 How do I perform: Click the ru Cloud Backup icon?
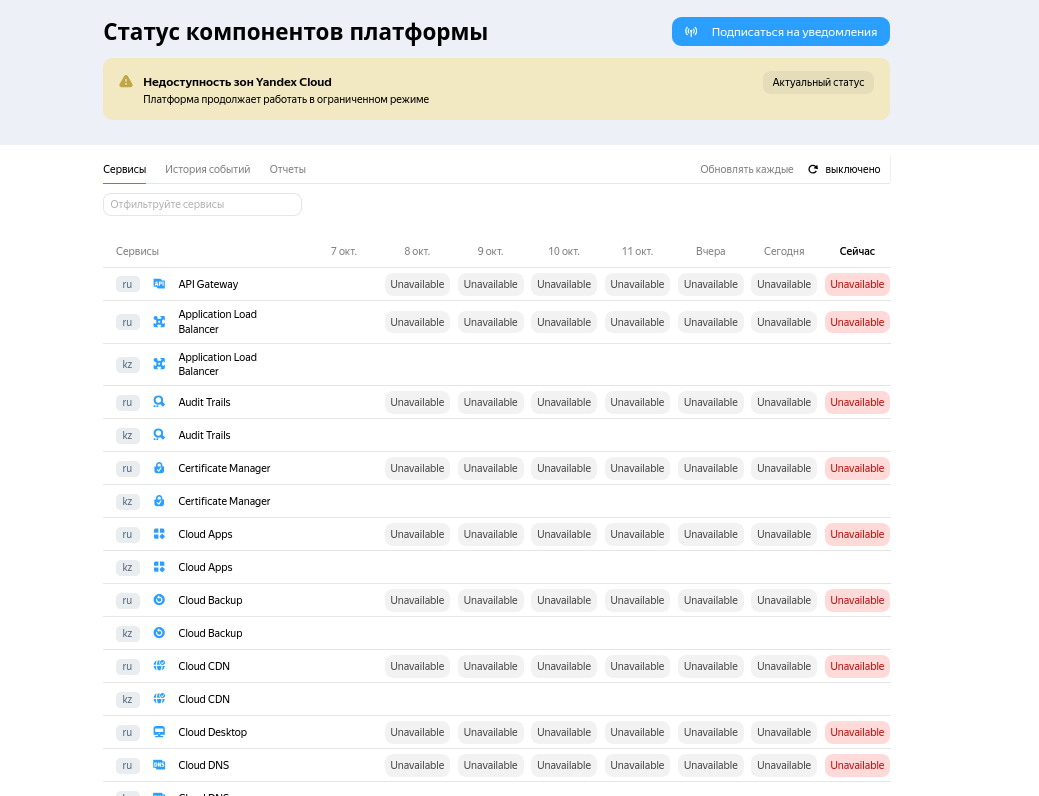coord(159,600)
